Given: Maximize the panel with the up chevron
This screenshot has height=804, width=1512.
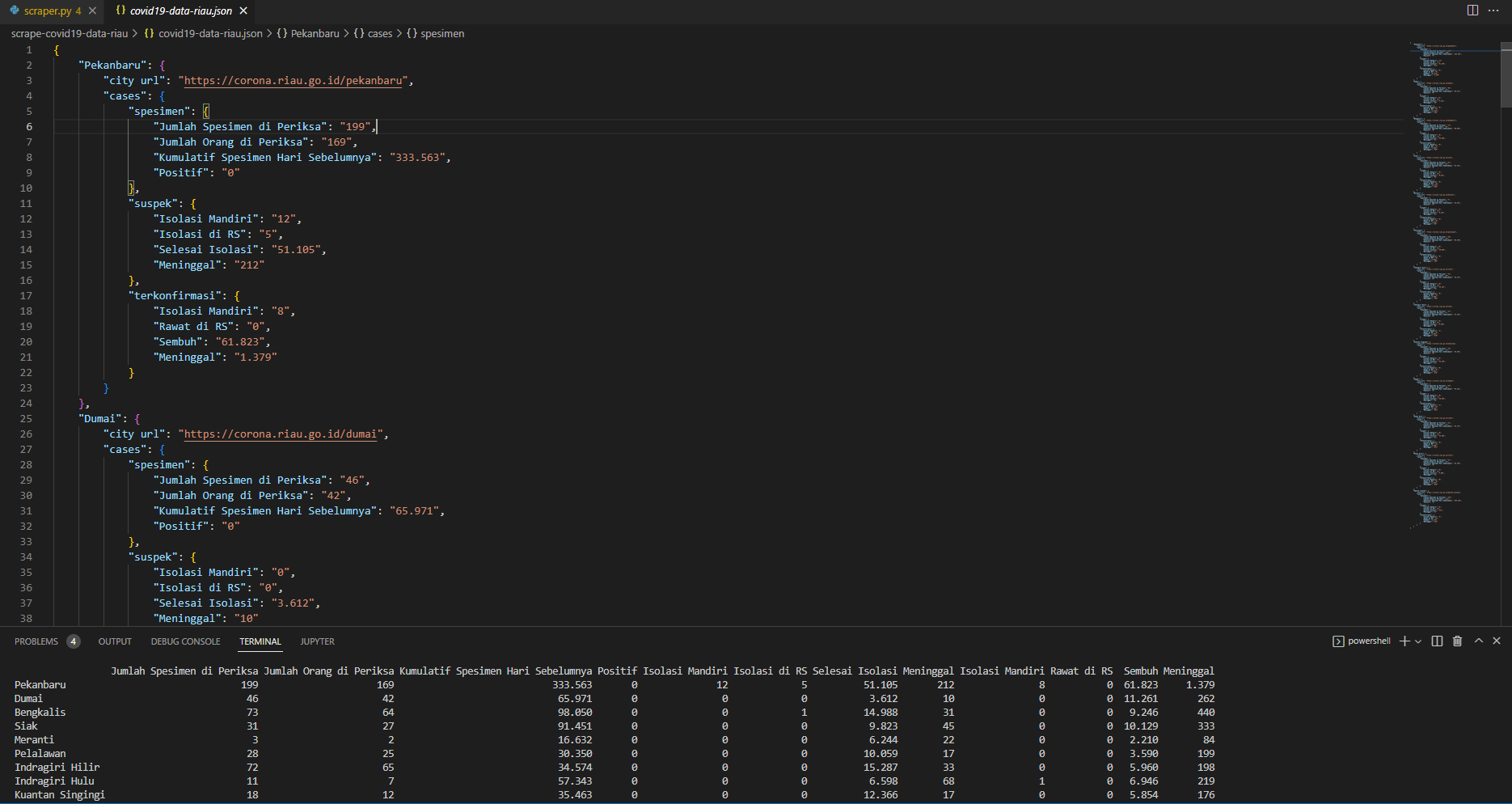Looking at the screenshot, I should pos(1479,641).
